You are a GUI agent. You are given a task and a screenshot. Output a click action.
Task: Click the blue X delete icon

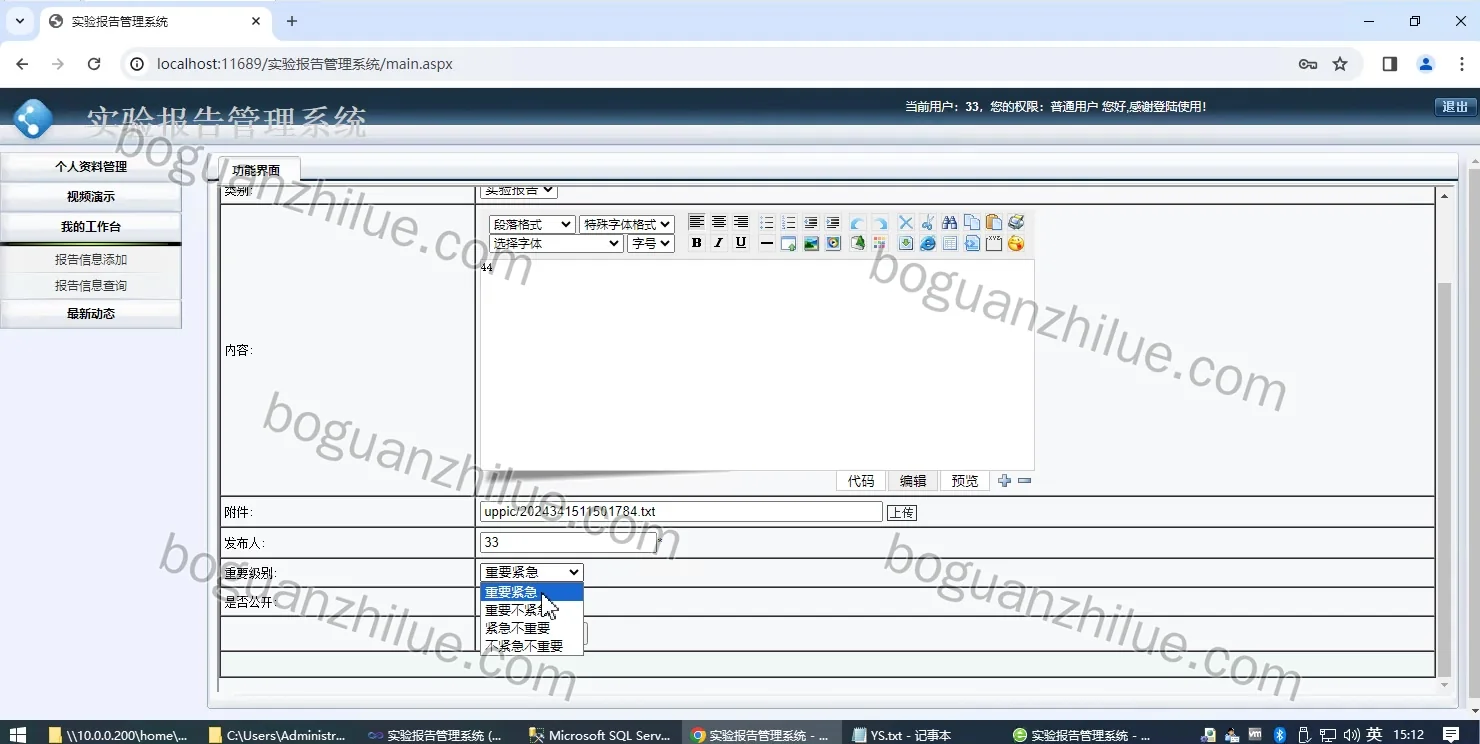pos(906,222)
